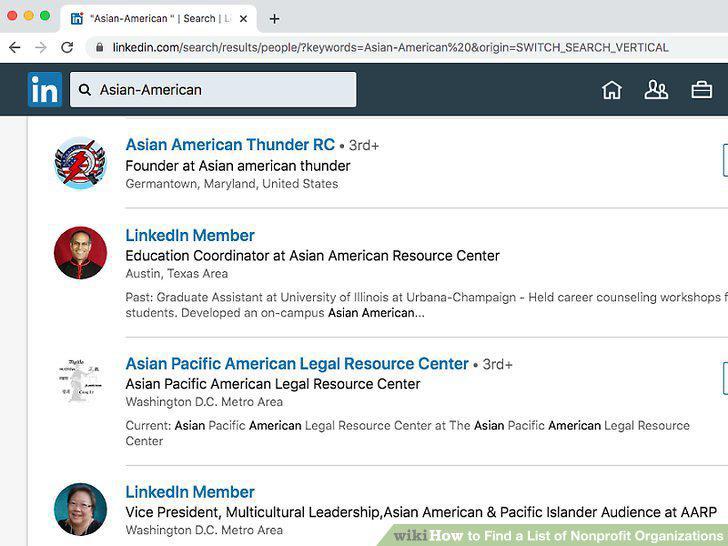Click "Founder at Asian american thunder" text
This screenshot has height=546, width=728.
(238, 166)
